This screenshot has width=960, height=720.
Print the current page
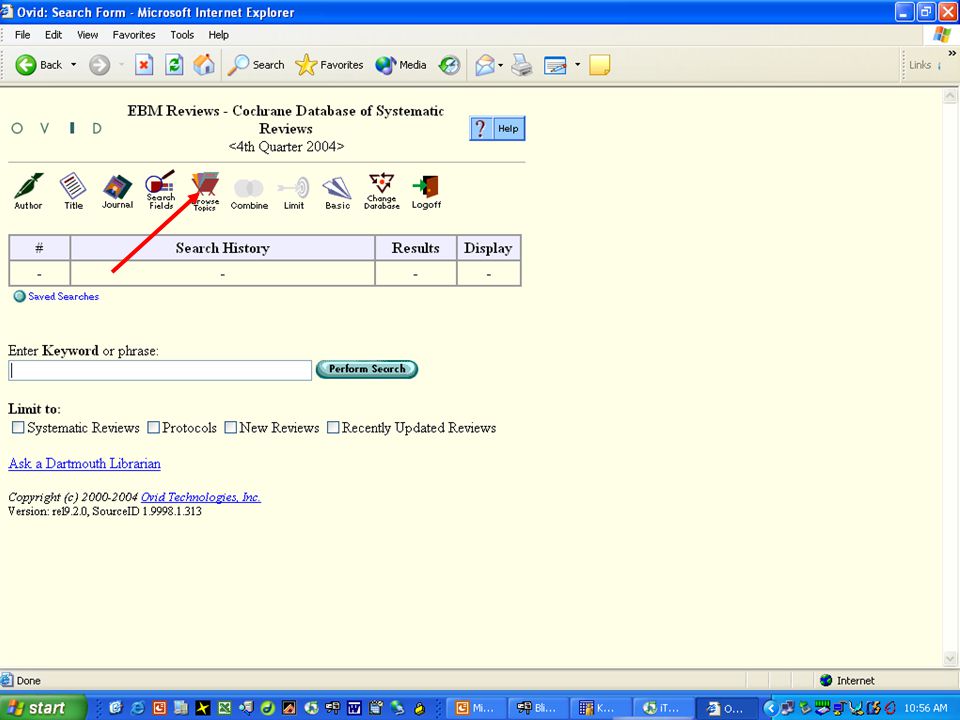click(x=522, y=65)
